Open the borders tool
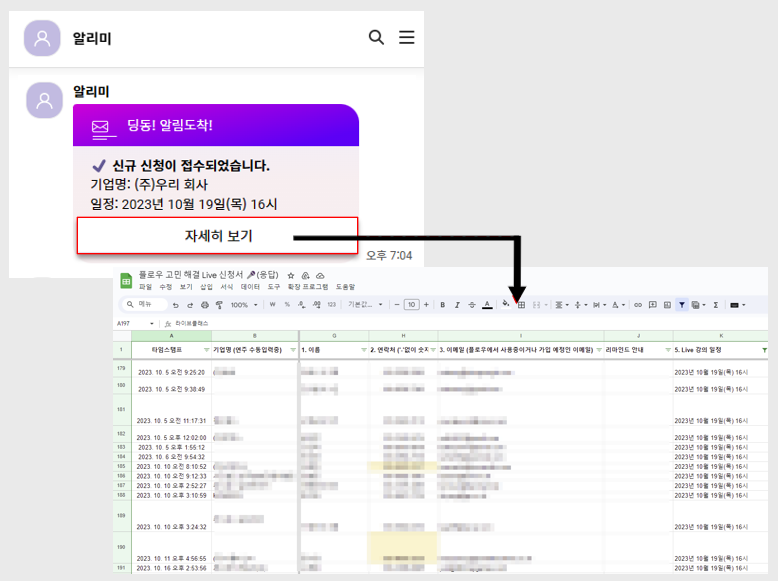Viewport: 778px width, 581px height. 521,305
